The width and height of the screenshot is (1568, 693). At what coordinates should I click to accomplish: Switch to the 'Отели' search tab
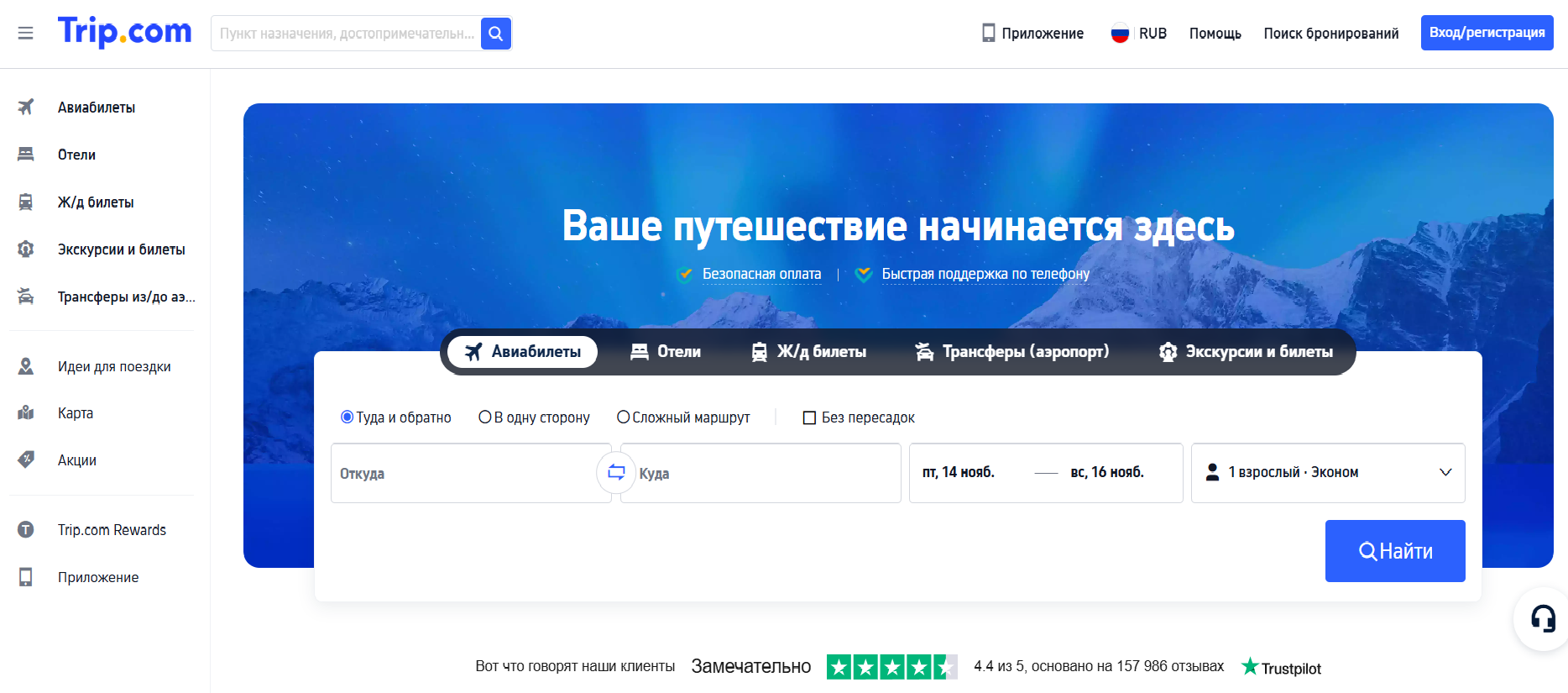coord(666,351)
